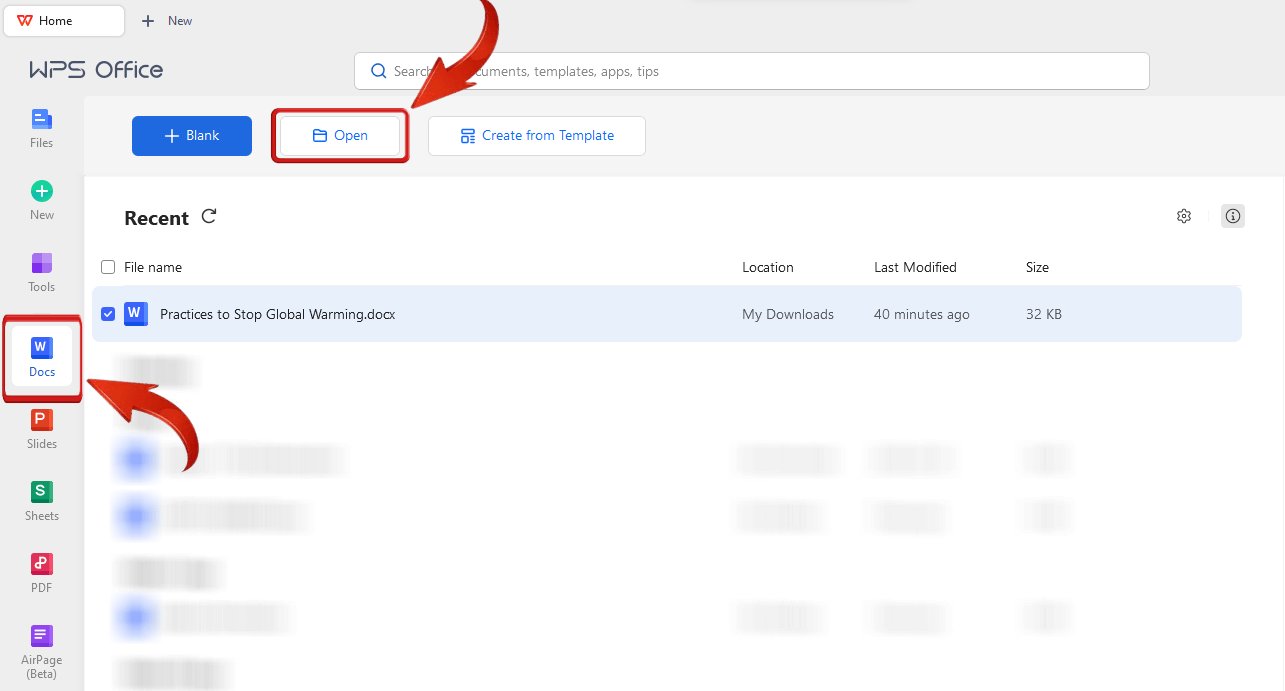
Task: Select Docs in the sidebar
Action: (41, 357)
